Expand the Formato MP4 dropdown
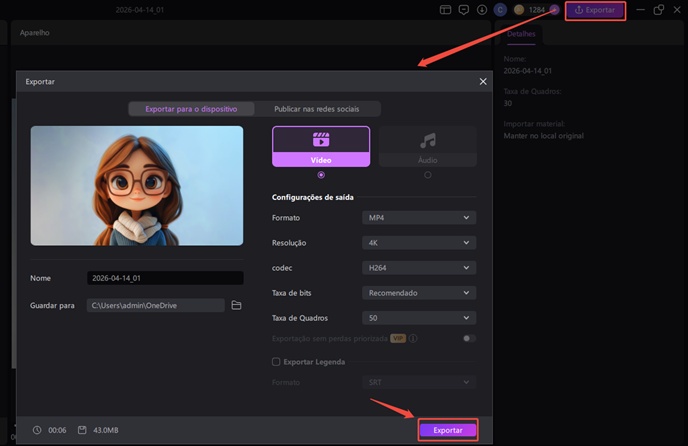The width and height of the screenshot is (688, 446). (418, 217)
